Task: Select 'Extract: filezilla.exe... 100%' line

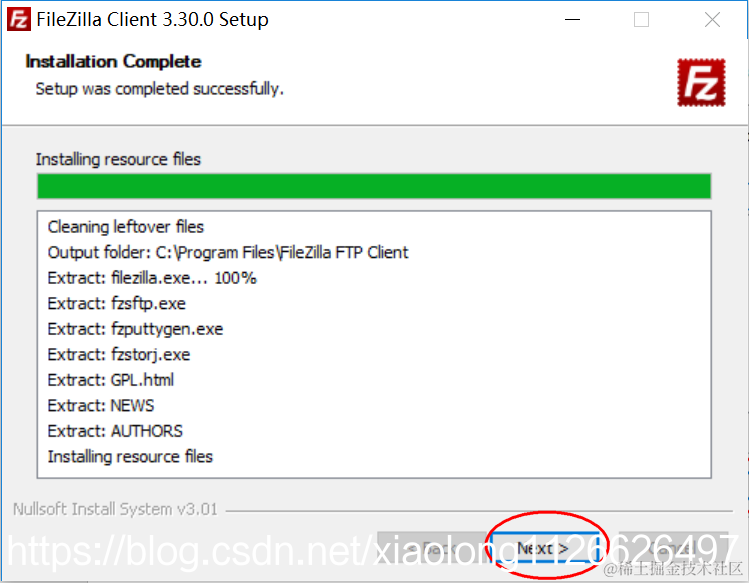Action: point(152,278)
